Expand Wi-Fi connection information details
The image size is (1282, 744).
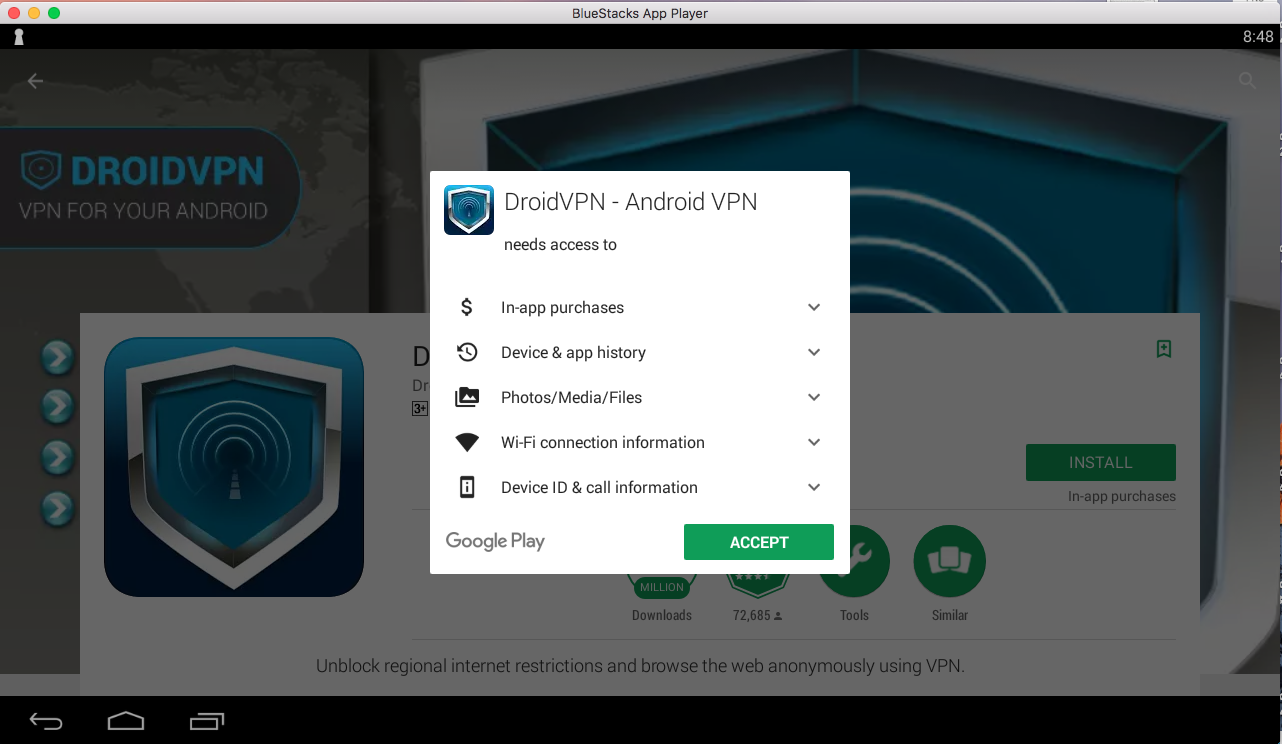(814, 443)
